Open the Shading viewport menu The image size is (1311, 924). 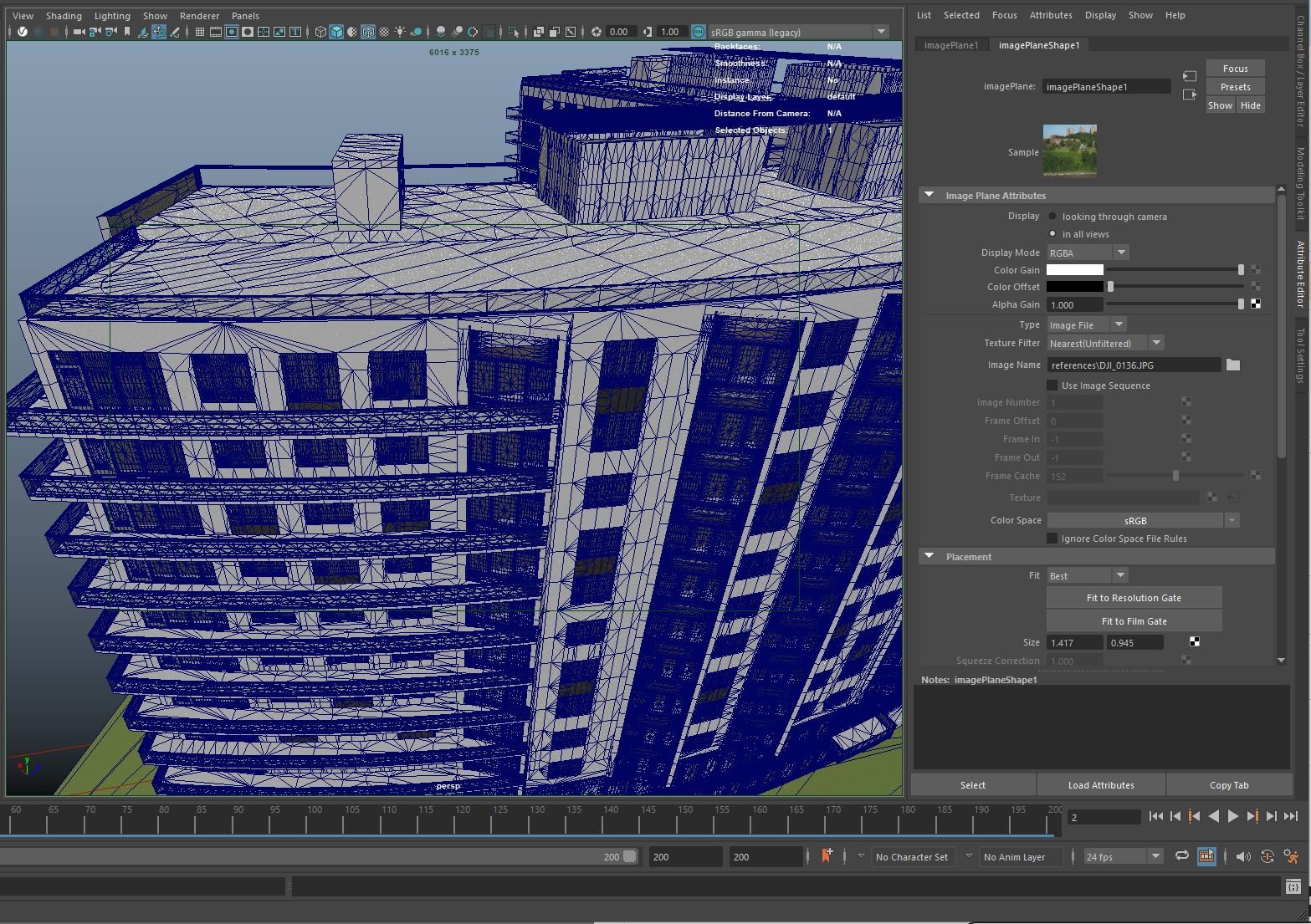point(64,15)
